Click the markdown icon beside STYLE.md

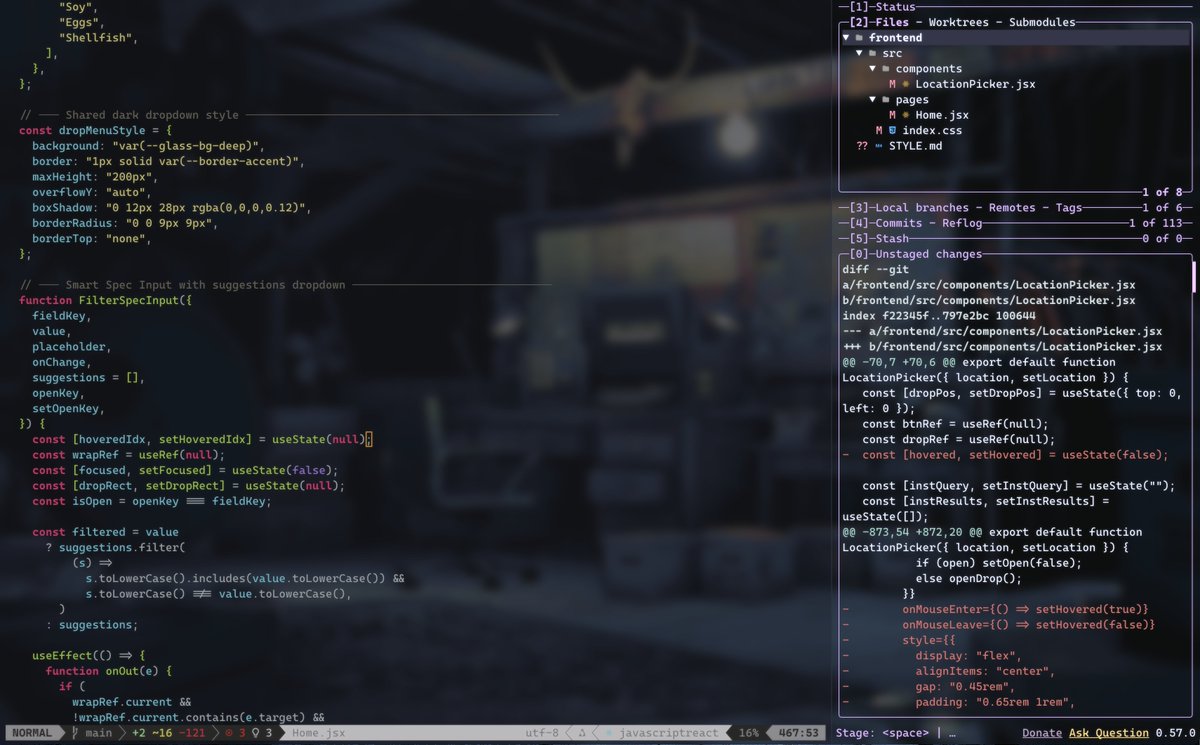(x=879, y=146)
